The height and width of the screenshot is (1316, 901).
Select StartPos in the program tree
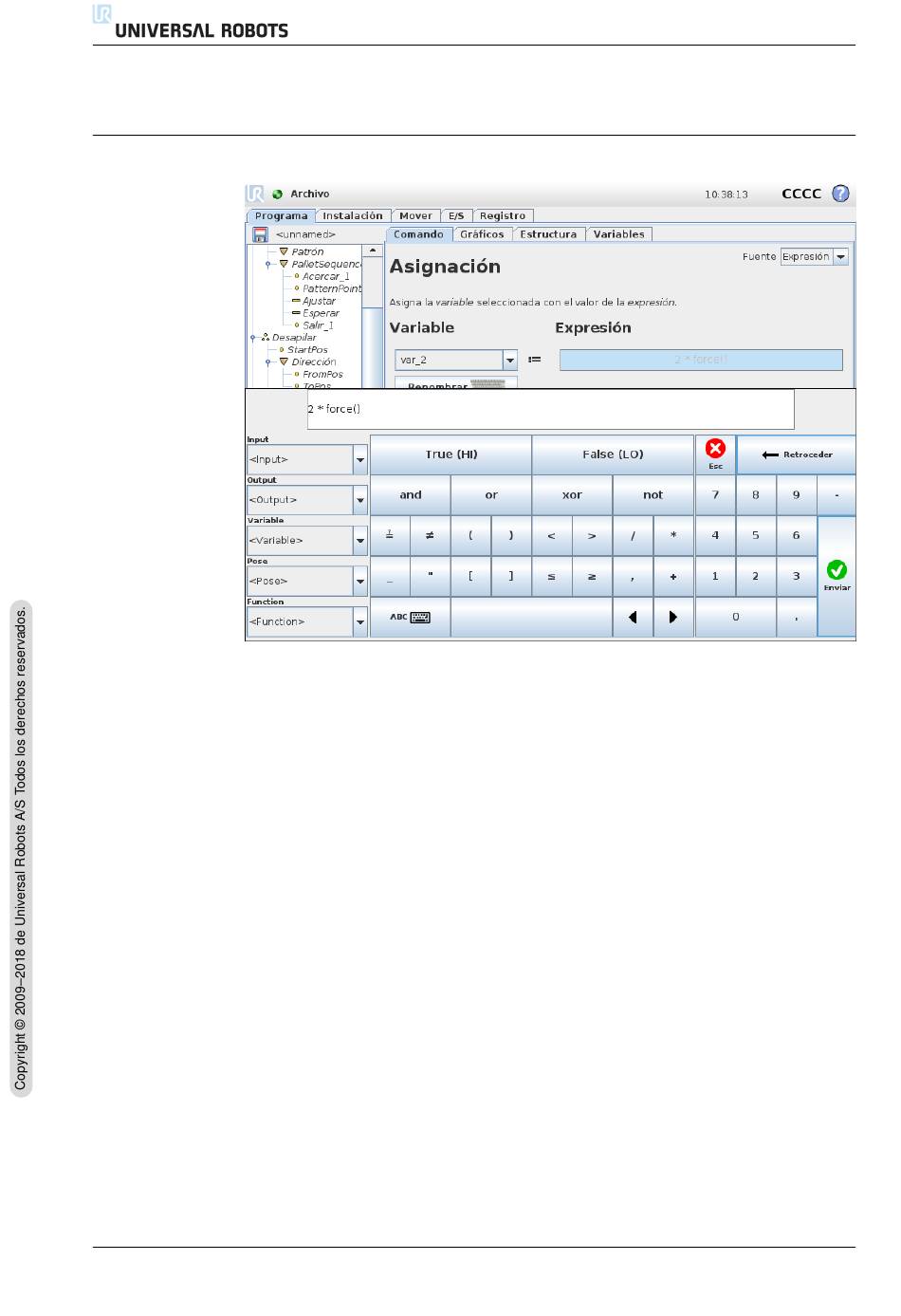coord(307,350)
